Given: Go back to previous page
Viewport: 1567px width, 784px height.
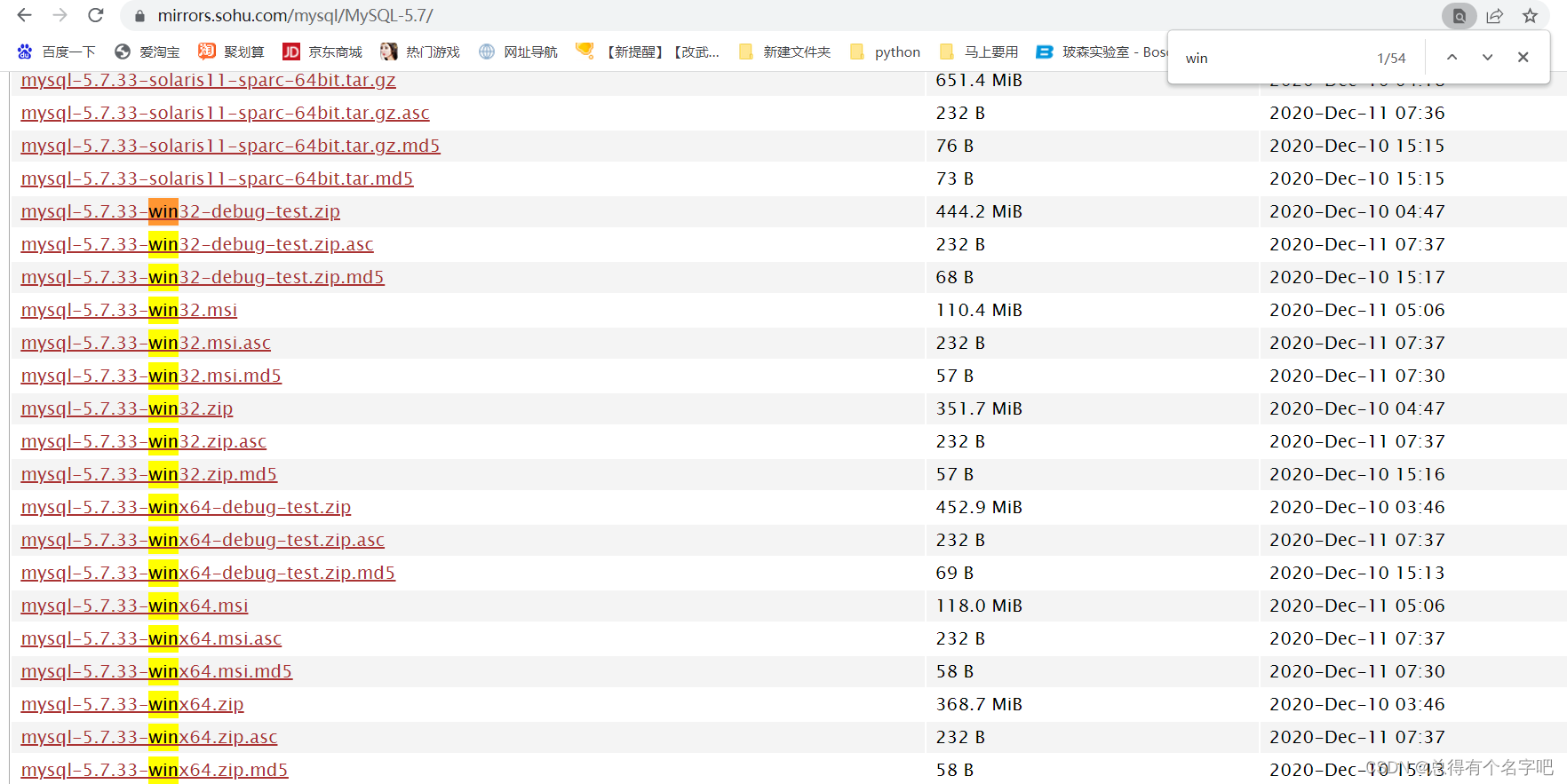Looking at the screenshot, I should coord(24,15).
